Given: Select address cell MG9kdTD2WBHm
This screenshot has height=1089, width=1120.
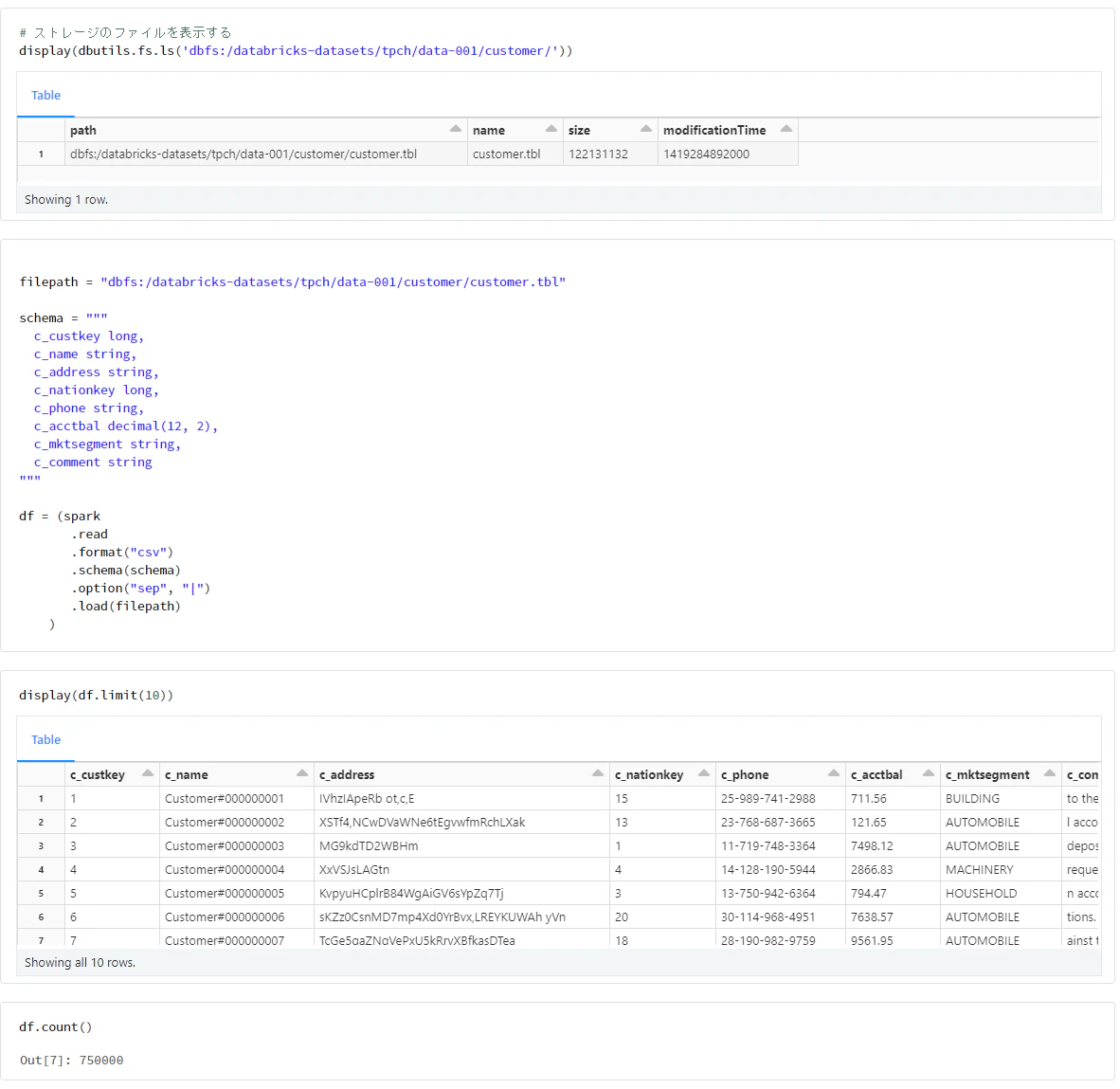Looking at the screenshot, I should (461, 845).
